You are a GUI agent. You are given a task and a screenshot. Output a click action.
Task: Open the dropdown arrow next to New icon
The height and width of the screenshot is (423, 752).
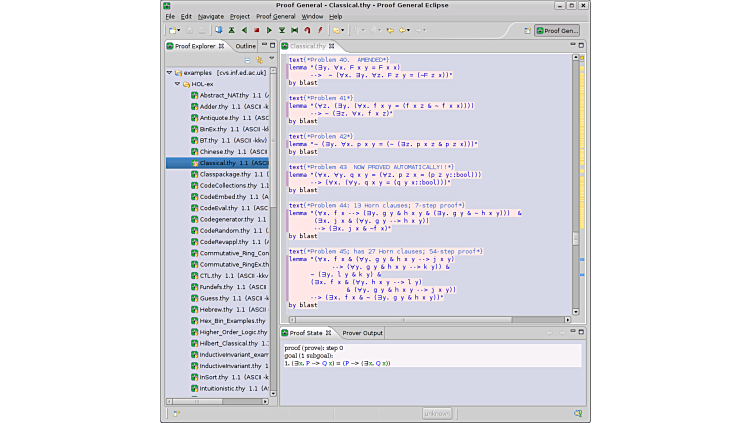pyautogui.click(x=180, y=30)
